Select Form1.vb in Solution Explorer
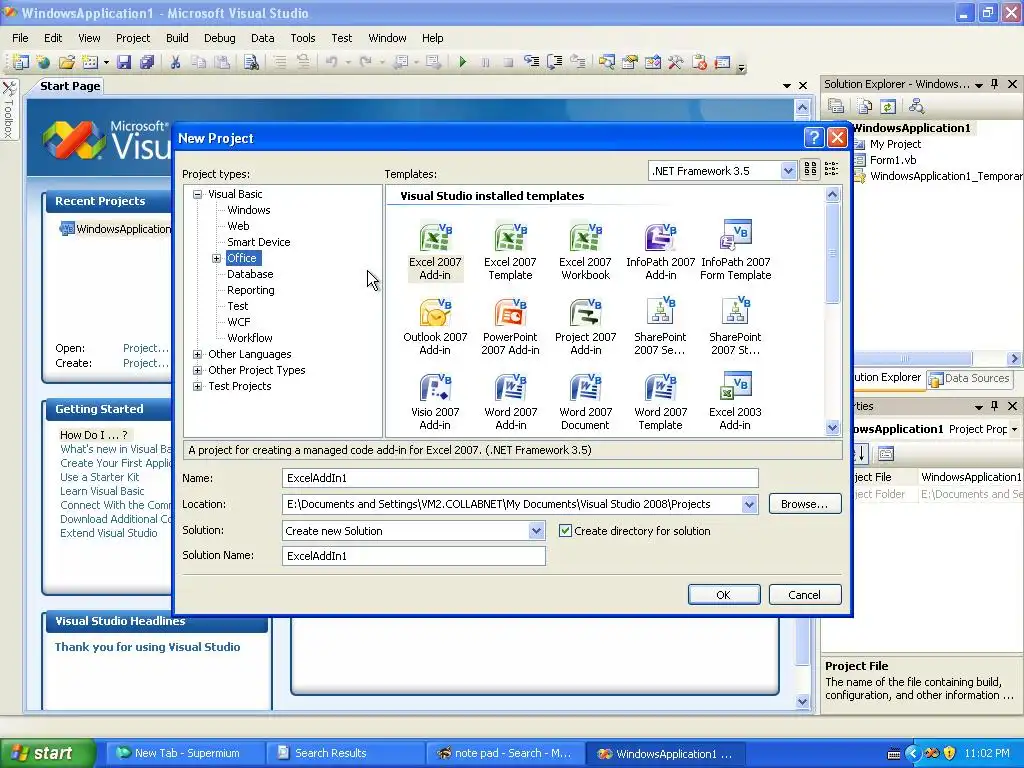Viewport: 1024px width, 768px height. coord(893,160)
